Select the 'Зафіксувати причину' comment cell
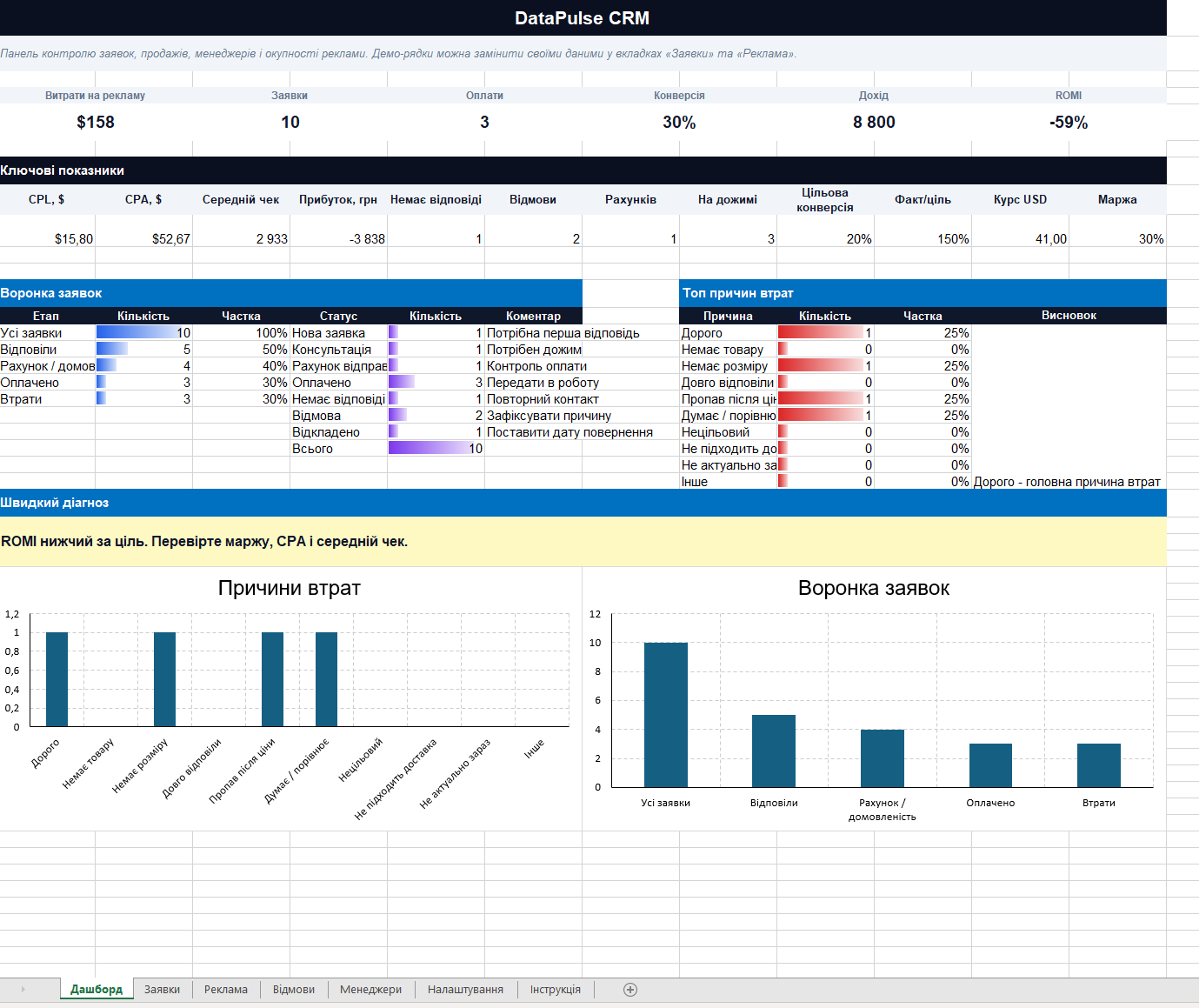 (549, 416)
